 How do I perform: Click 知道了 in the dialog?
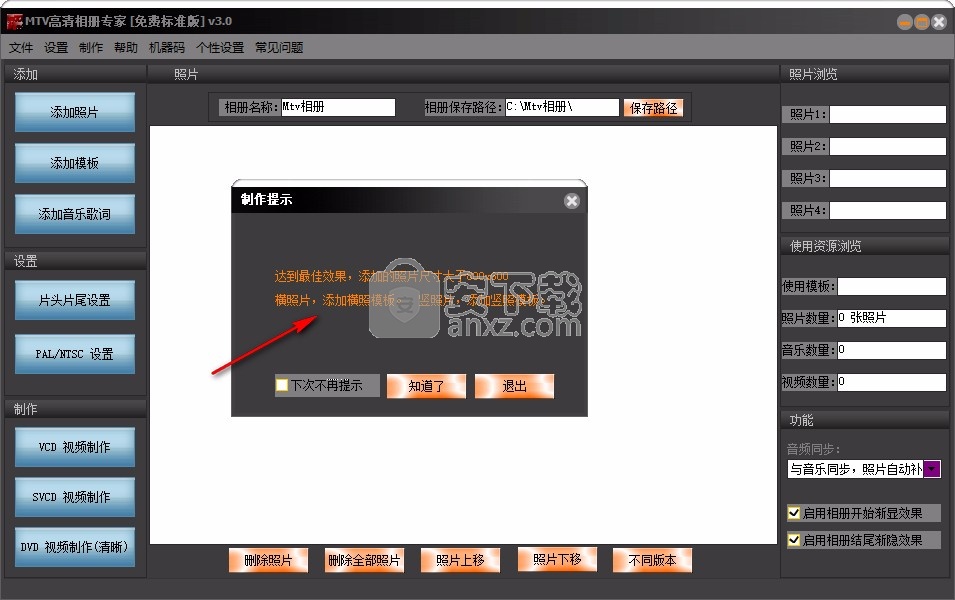(x=426, y=386)
